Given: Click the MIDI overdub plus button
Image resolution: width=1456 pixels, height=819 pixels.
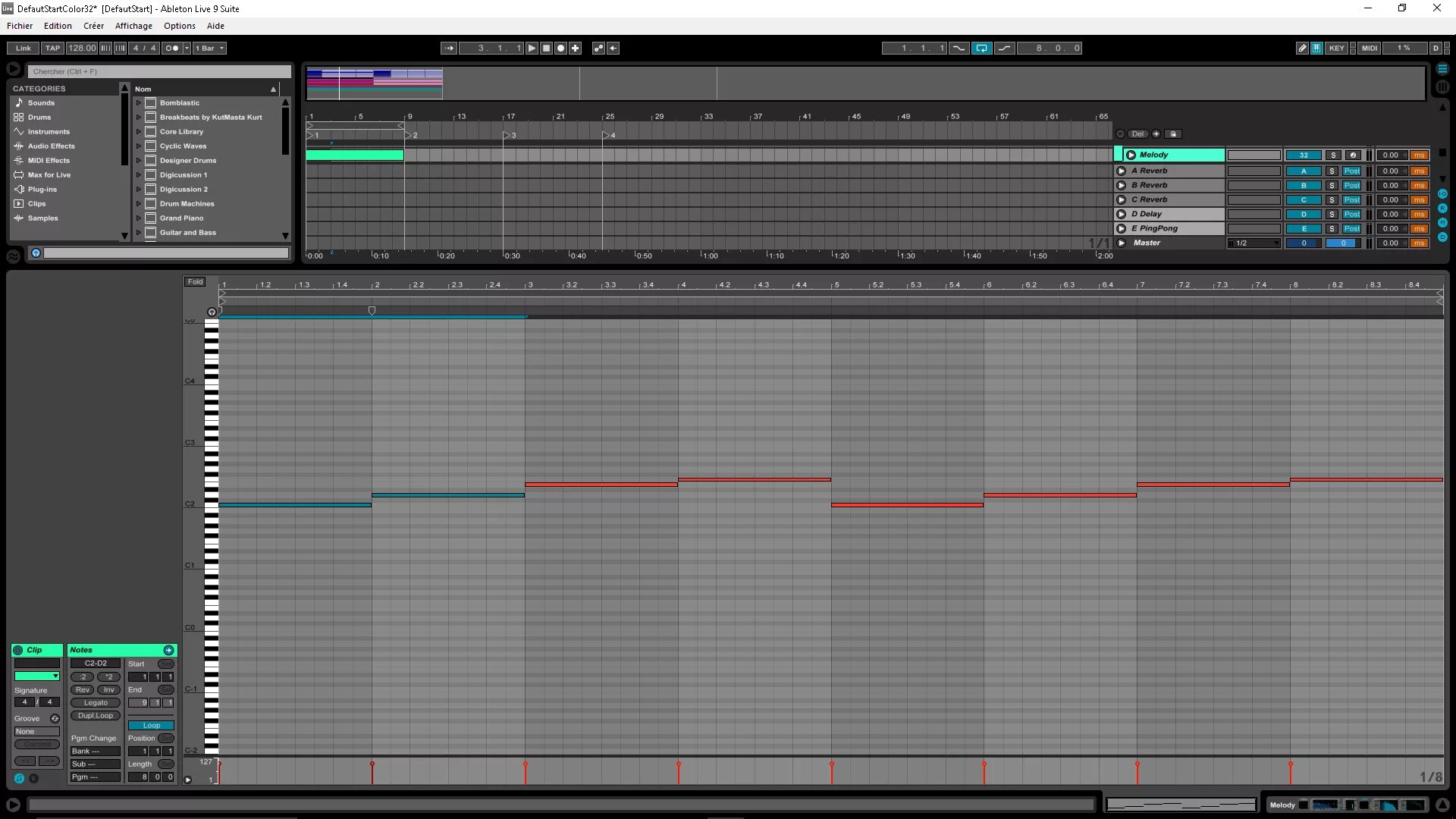Looking at the screenshot, I should pyautogui.click(x=576, y=48).
